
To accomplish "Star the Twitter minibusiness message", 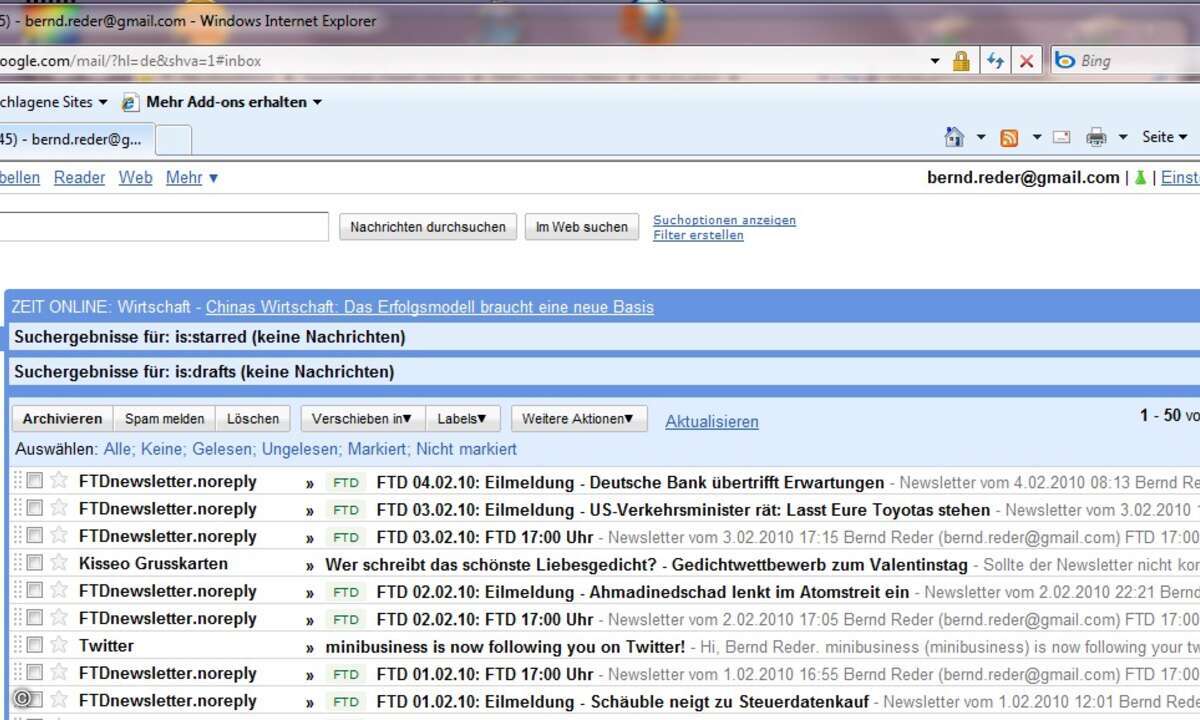I will (59, 645).
